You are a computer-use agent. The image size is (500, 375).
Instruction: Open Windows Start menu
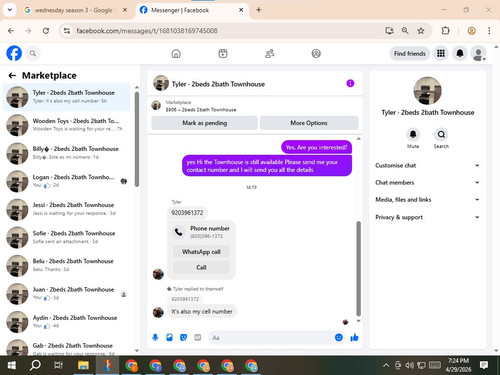coord(12,365)
